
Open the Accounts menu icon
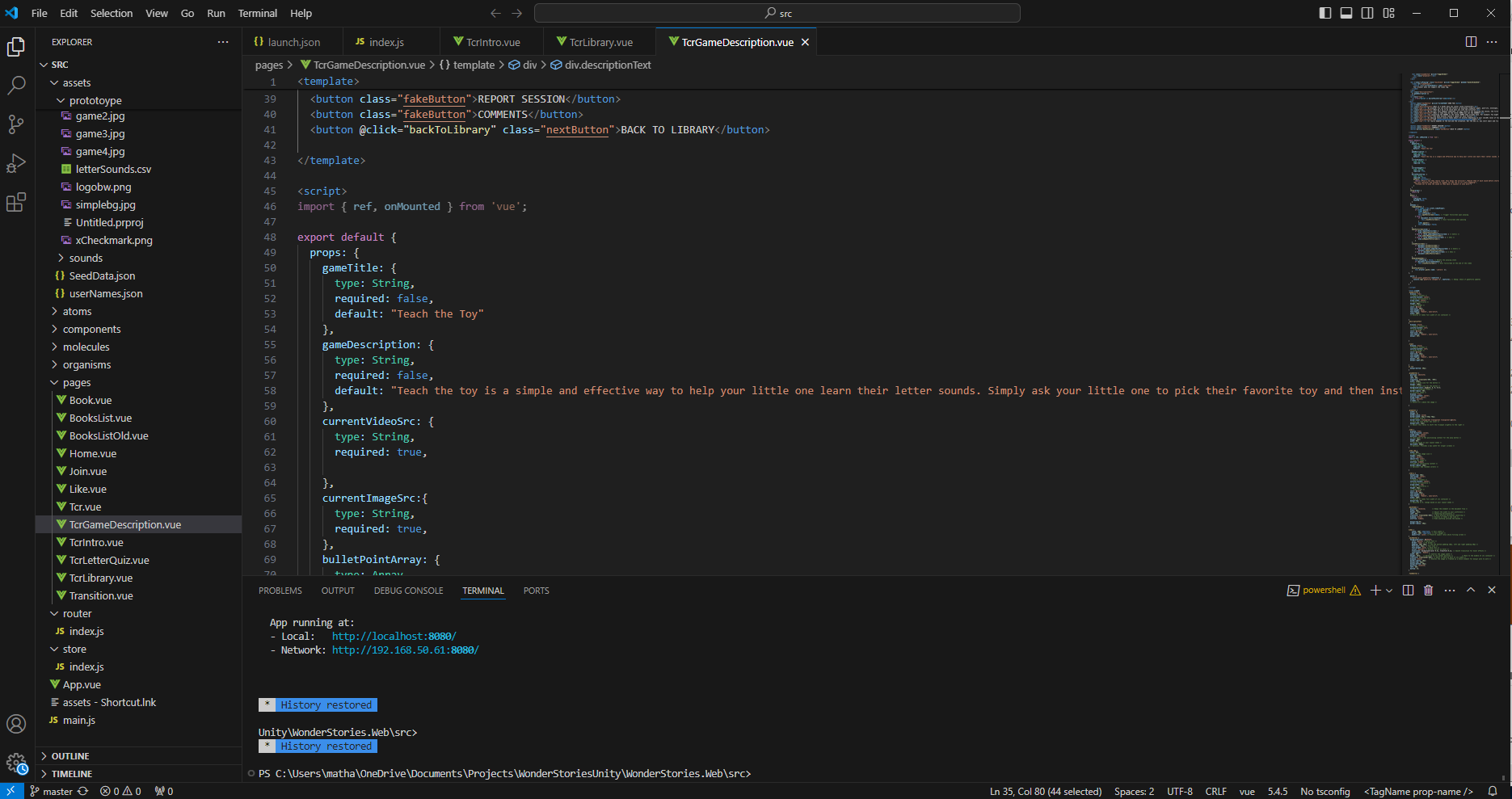[x=16, y=724]
